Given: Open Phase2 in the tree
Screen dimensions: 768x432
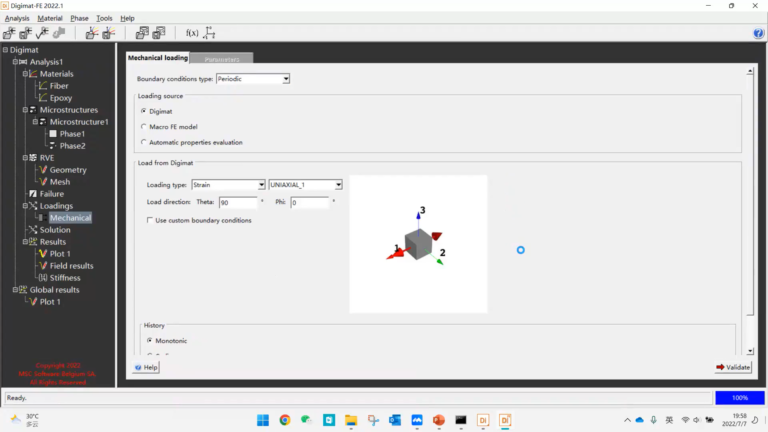Looking at the screenshot, I should (x=72, y=145).
